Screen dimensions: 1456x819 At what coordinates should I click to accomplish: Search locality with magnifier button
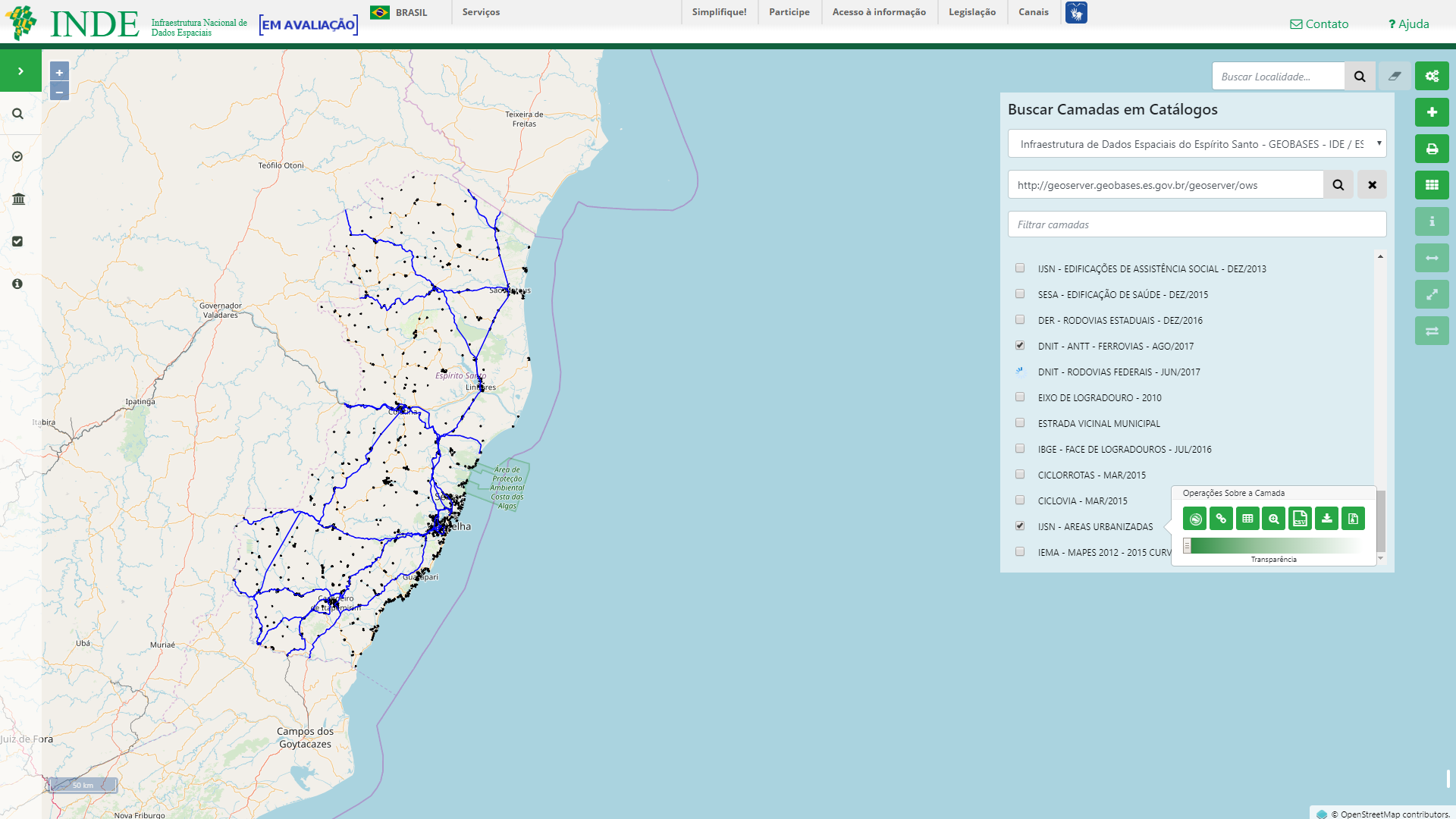[1360, 76]
